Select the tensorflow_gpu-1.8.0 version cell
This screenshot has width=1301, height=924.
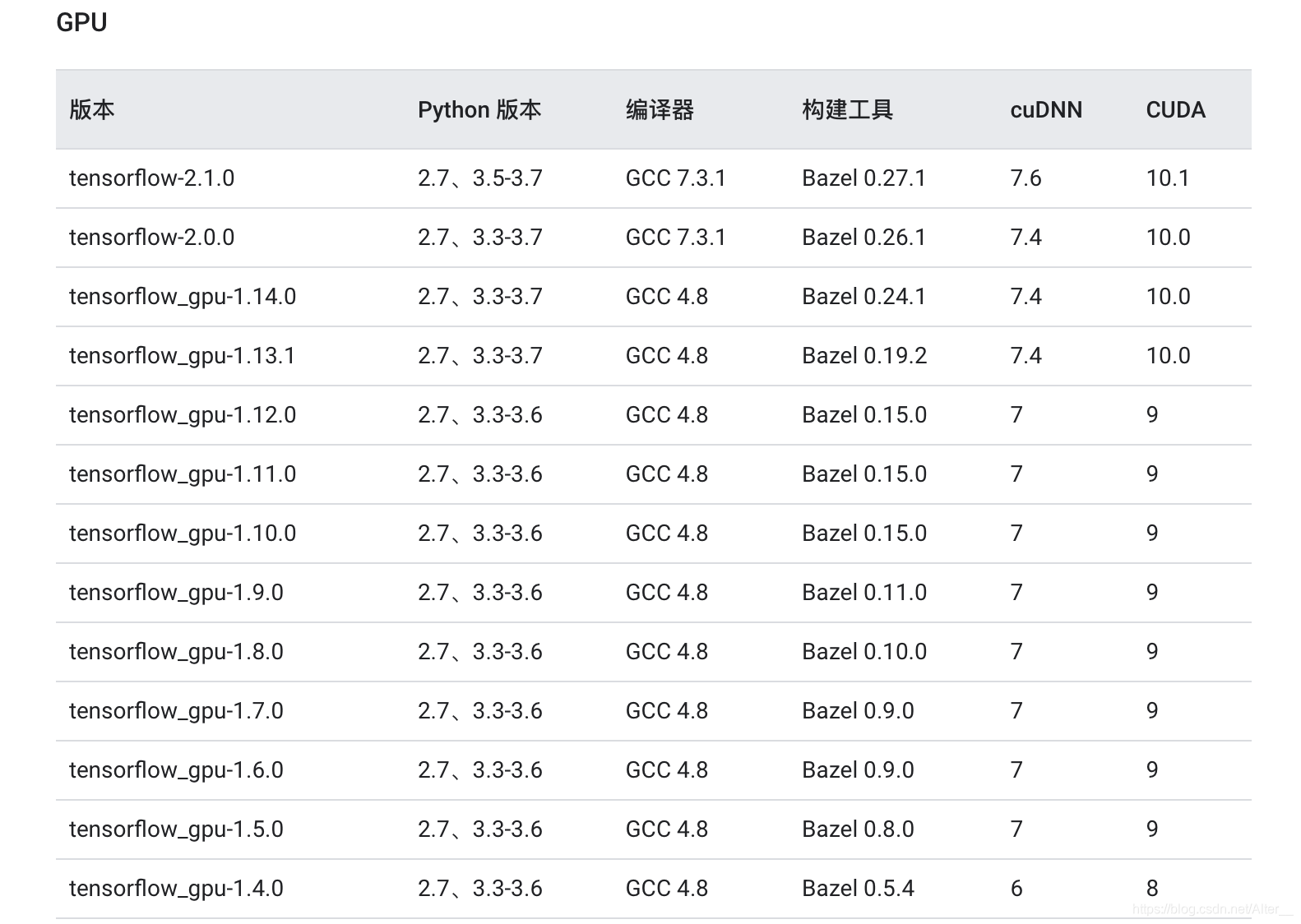point(176,652)
